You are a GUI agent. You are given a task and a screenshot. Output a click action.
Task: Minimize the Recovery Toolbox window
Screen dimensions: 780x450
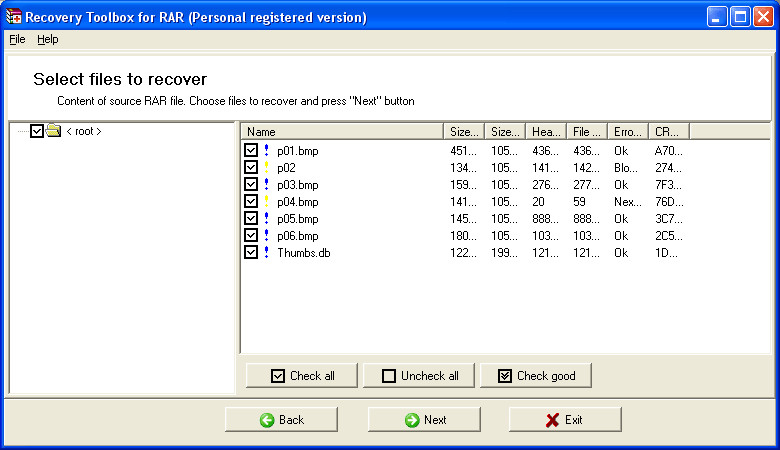[716, 17]
